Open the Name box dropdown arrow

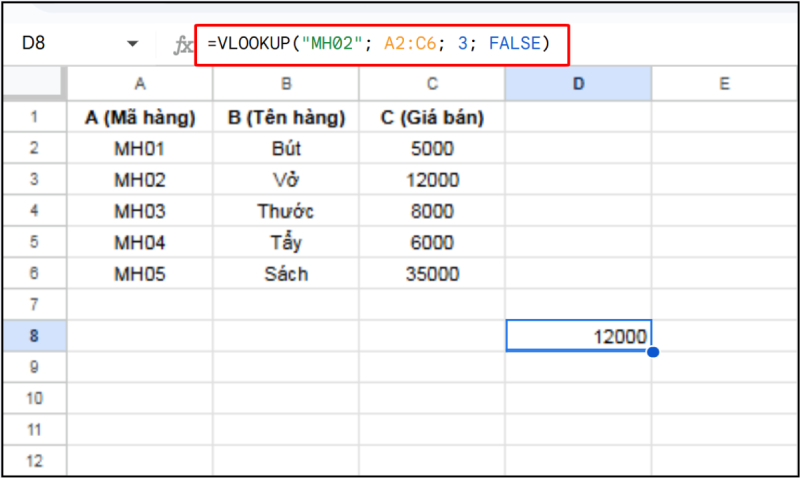(x=133, y=44)
